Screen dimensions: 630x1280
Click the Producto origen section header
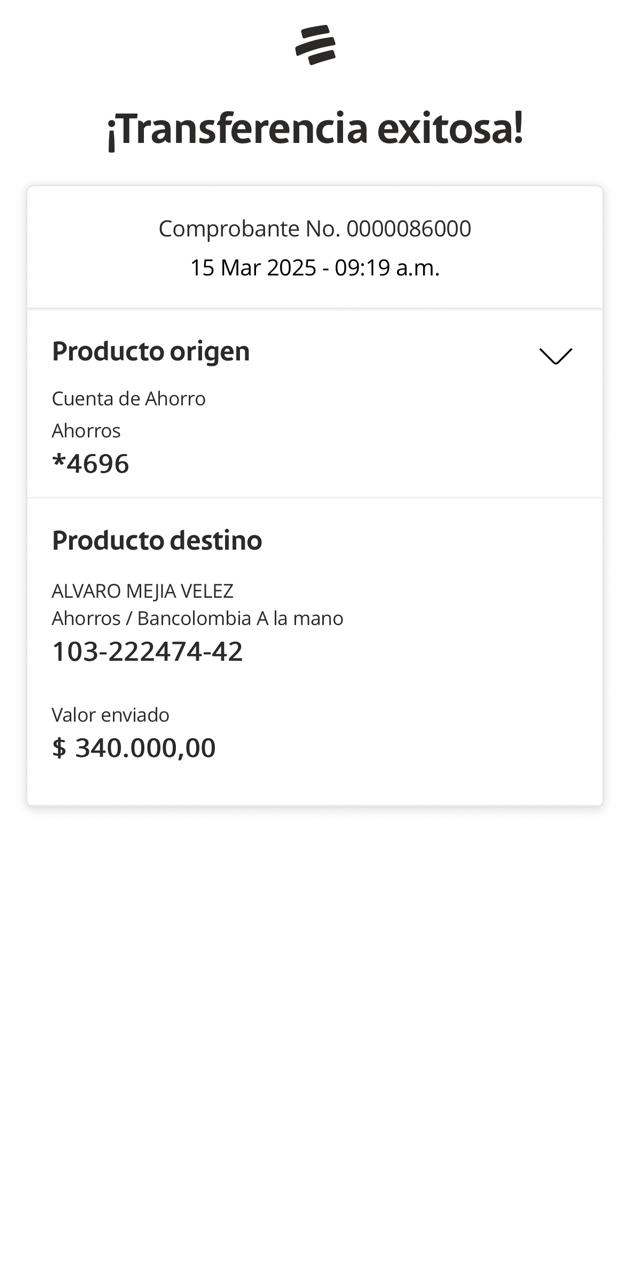[x=151, y=351]
